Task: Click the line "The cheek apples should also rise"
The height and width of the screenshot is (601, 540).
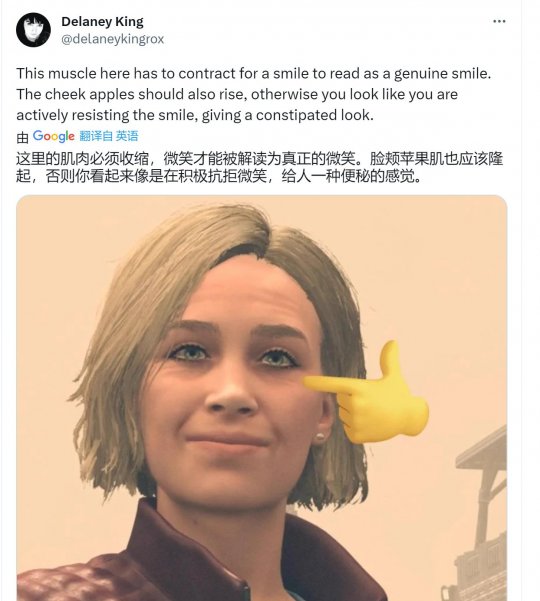Action: point(237,94)
